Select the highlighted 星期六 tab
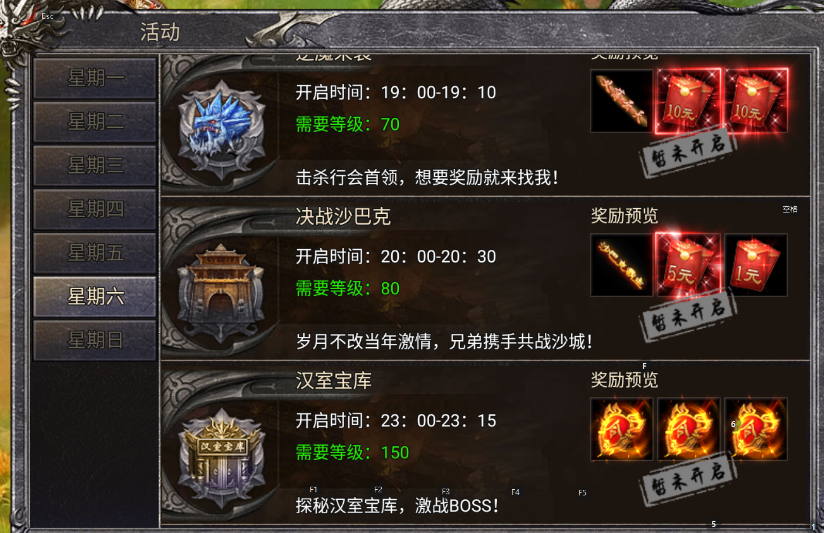Image resolution: width=824 pixels, height=533 pixels. [x=95, y=296]
